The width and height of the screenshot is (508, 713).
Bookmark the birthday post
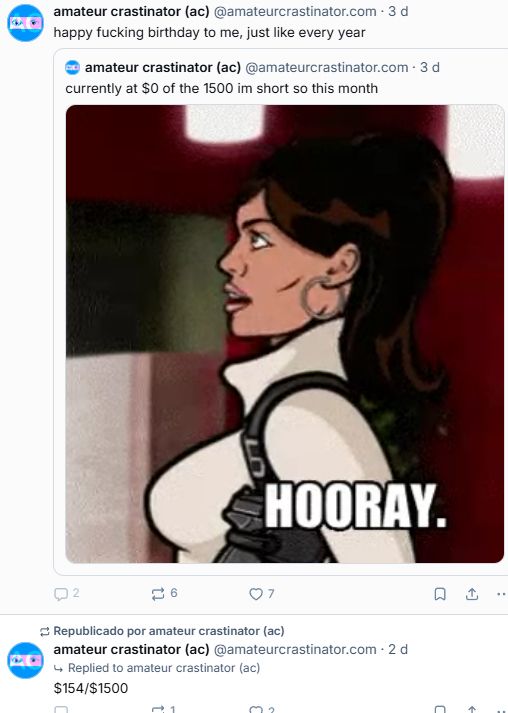pyautogui.click(x=440, y=594)
